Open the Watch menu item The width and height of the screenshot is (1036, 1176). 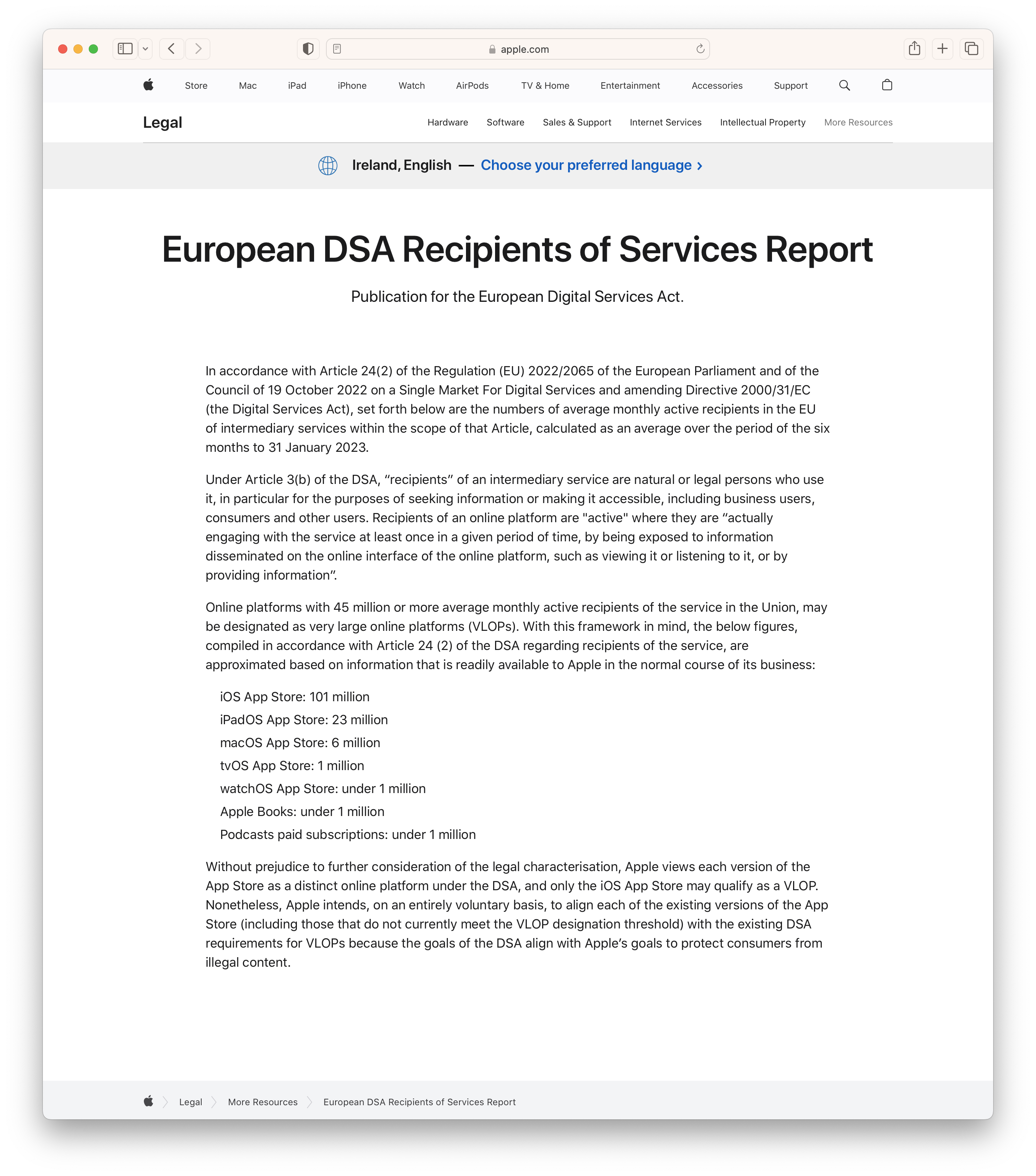pos(412,86)
